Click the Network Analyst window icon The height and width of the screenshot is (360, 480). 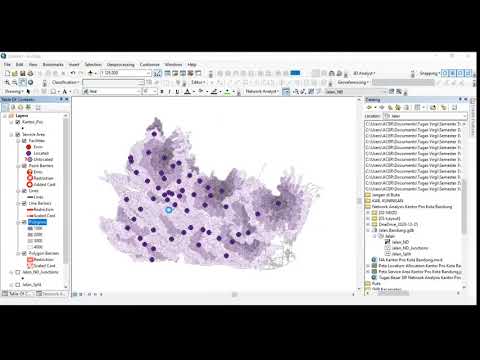(x=286, y=91)
